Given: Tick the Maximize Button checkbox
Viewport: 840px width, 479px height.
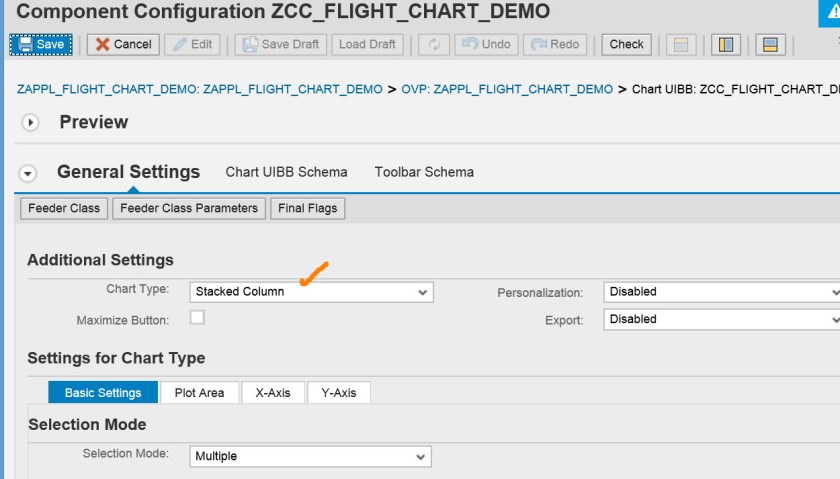Looking at the screenshot, I should [197, 318].
